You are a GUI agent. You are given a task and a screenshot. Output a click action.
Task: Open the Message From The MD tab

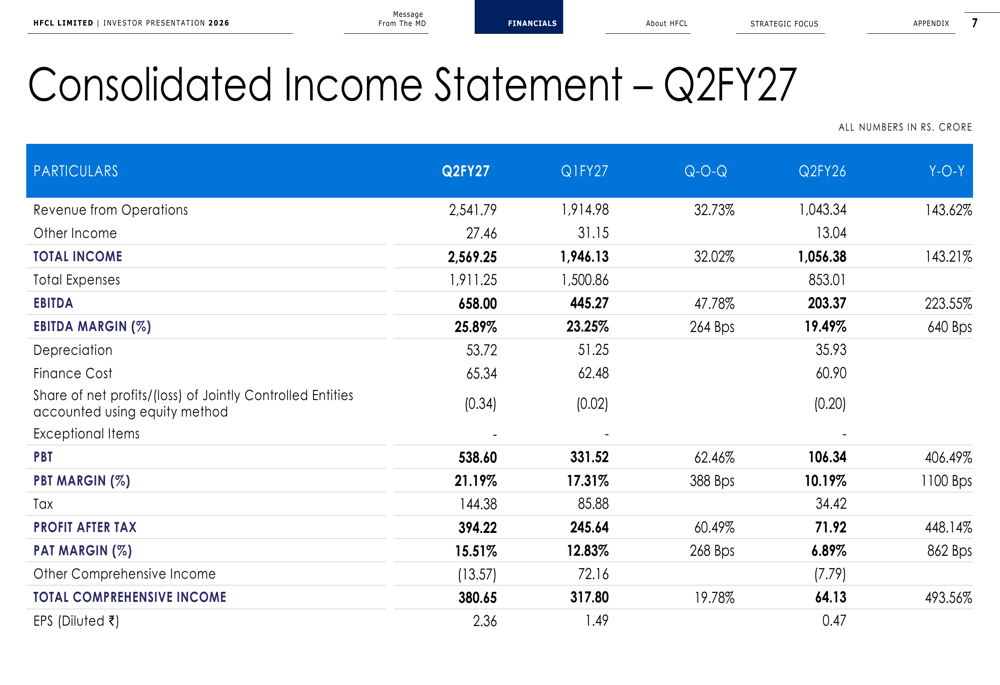click(402, 18)
